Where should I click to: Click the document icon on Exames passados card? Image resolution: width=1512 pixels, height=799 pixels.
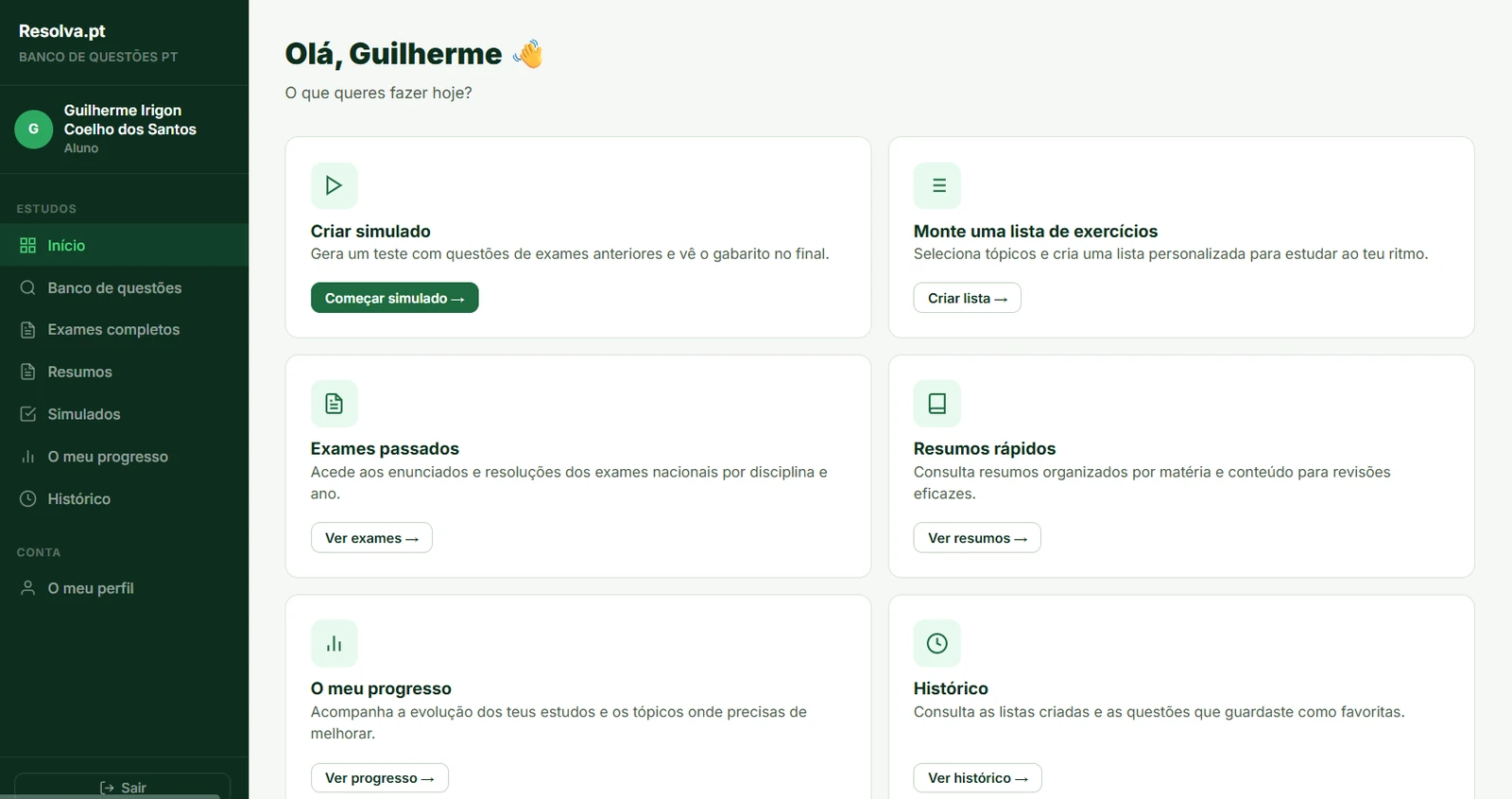(x=334, y=404)
